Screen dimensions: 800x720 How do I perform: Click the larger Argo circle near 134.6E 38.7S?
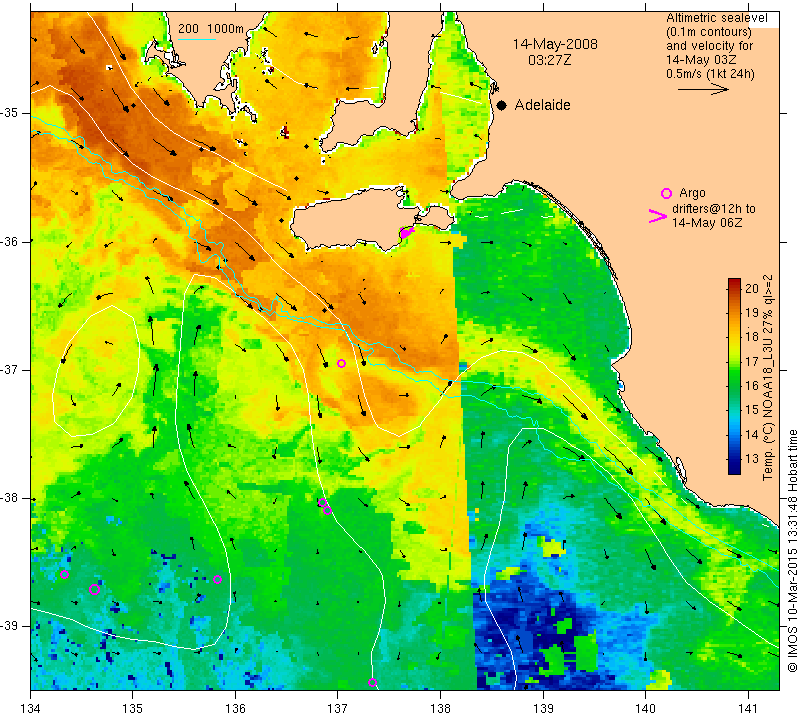tap(94, 590)
